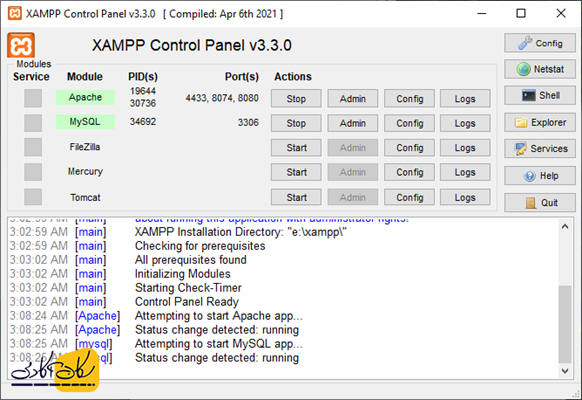Open Services with the services icon
The width and height of the screenshot is (582, 400).
pos(540,148)
